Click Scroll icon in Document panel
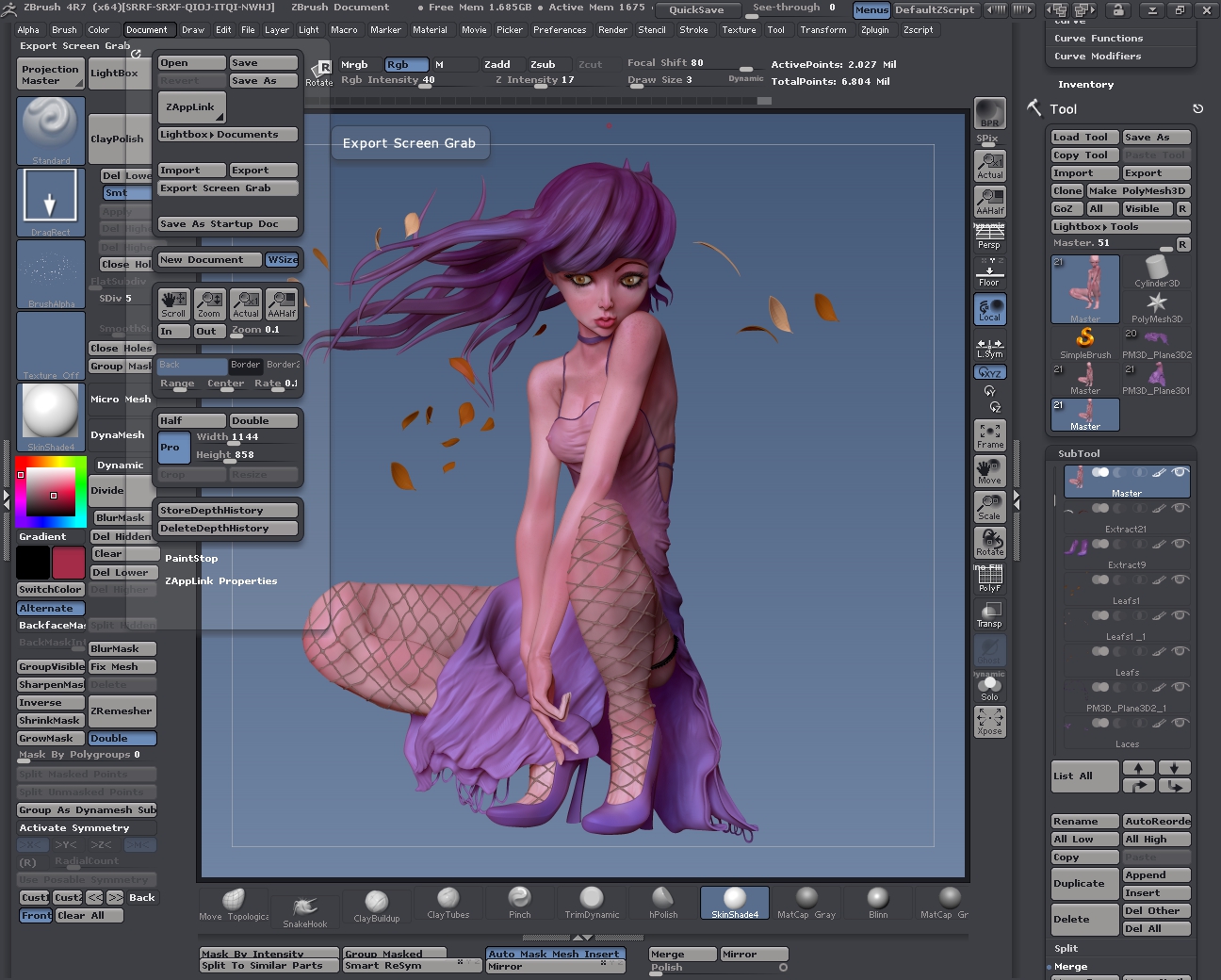The image size is (1221, 980). tap(173, 303)
